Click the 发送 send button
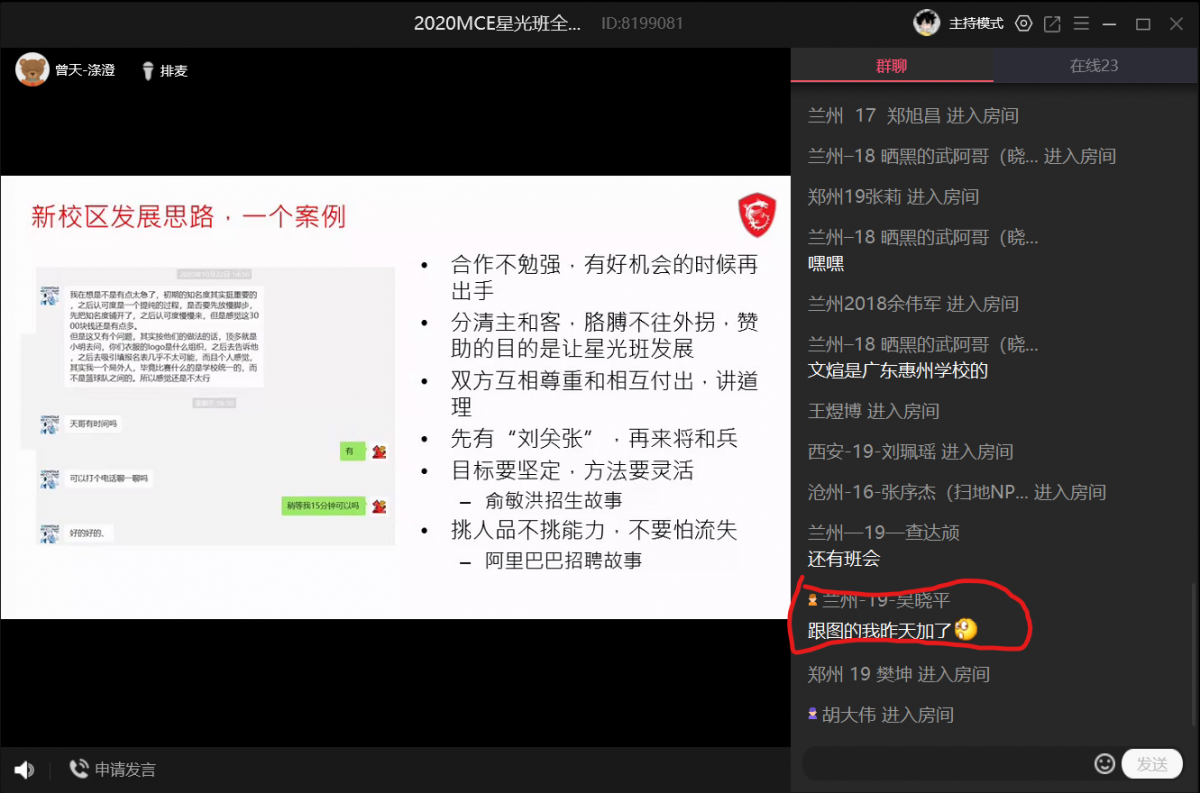1200x793 pixels. click(1152, 764)
